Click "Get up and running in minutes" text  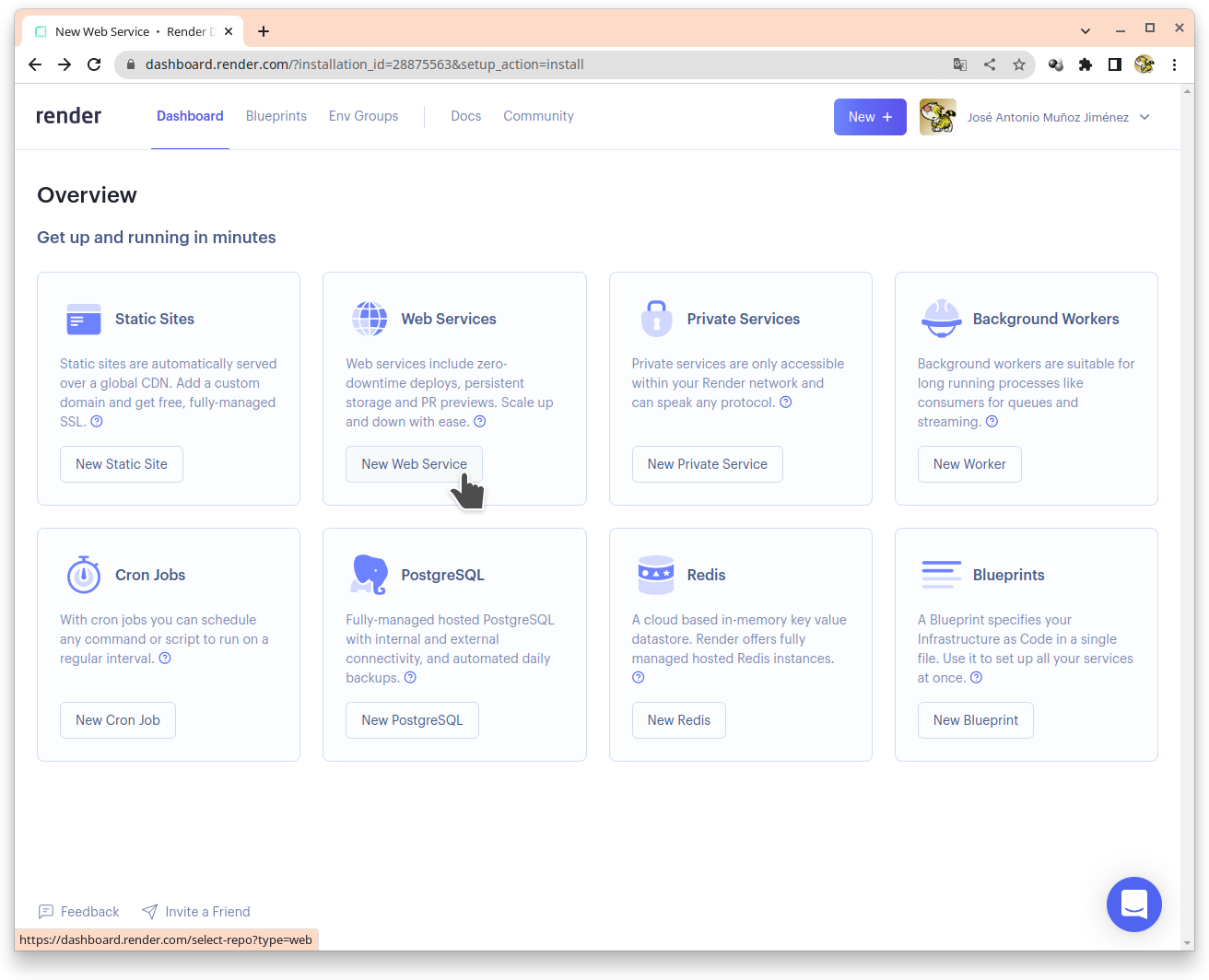[x=157, y=237]
